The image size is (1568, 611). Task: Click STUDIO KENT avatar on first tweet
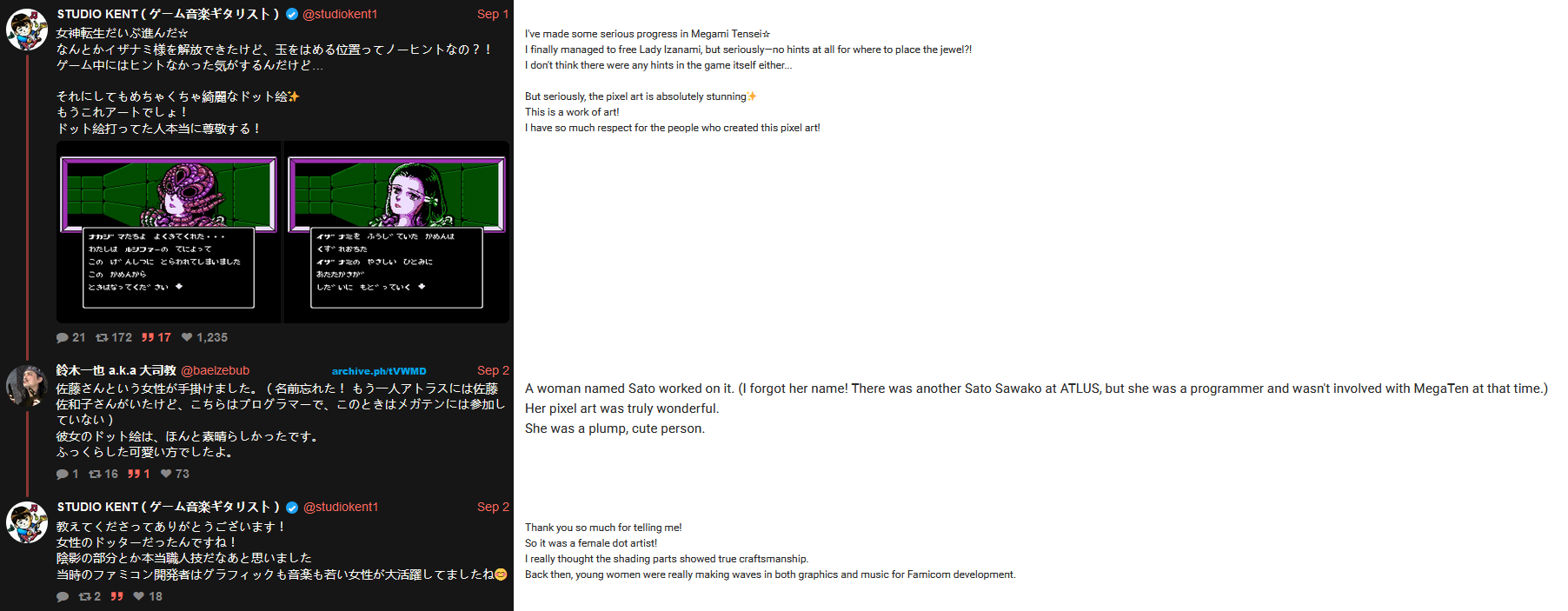pos(27,30)
